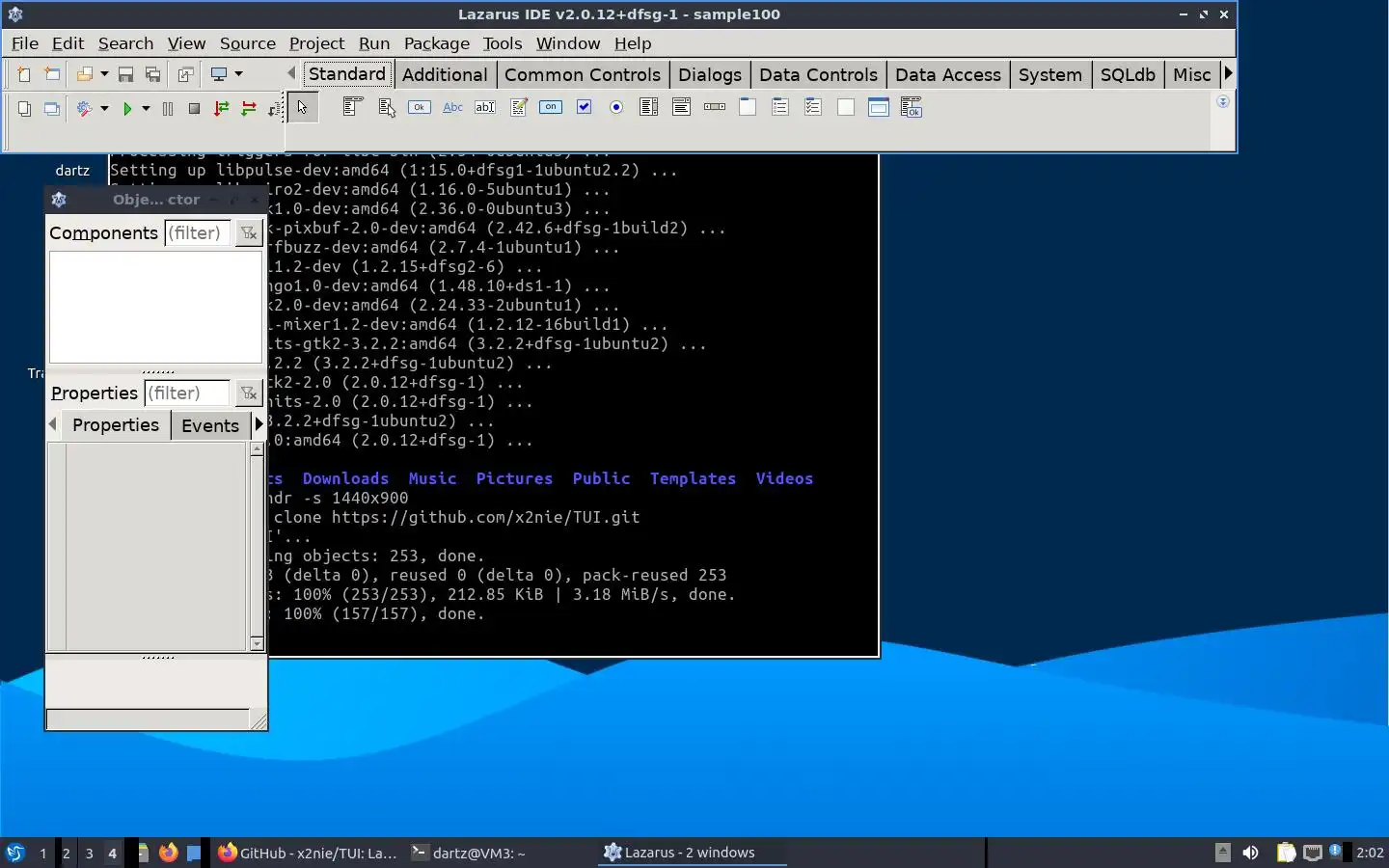
Task: Select the TMemo component icon
Action: point(518,107)
